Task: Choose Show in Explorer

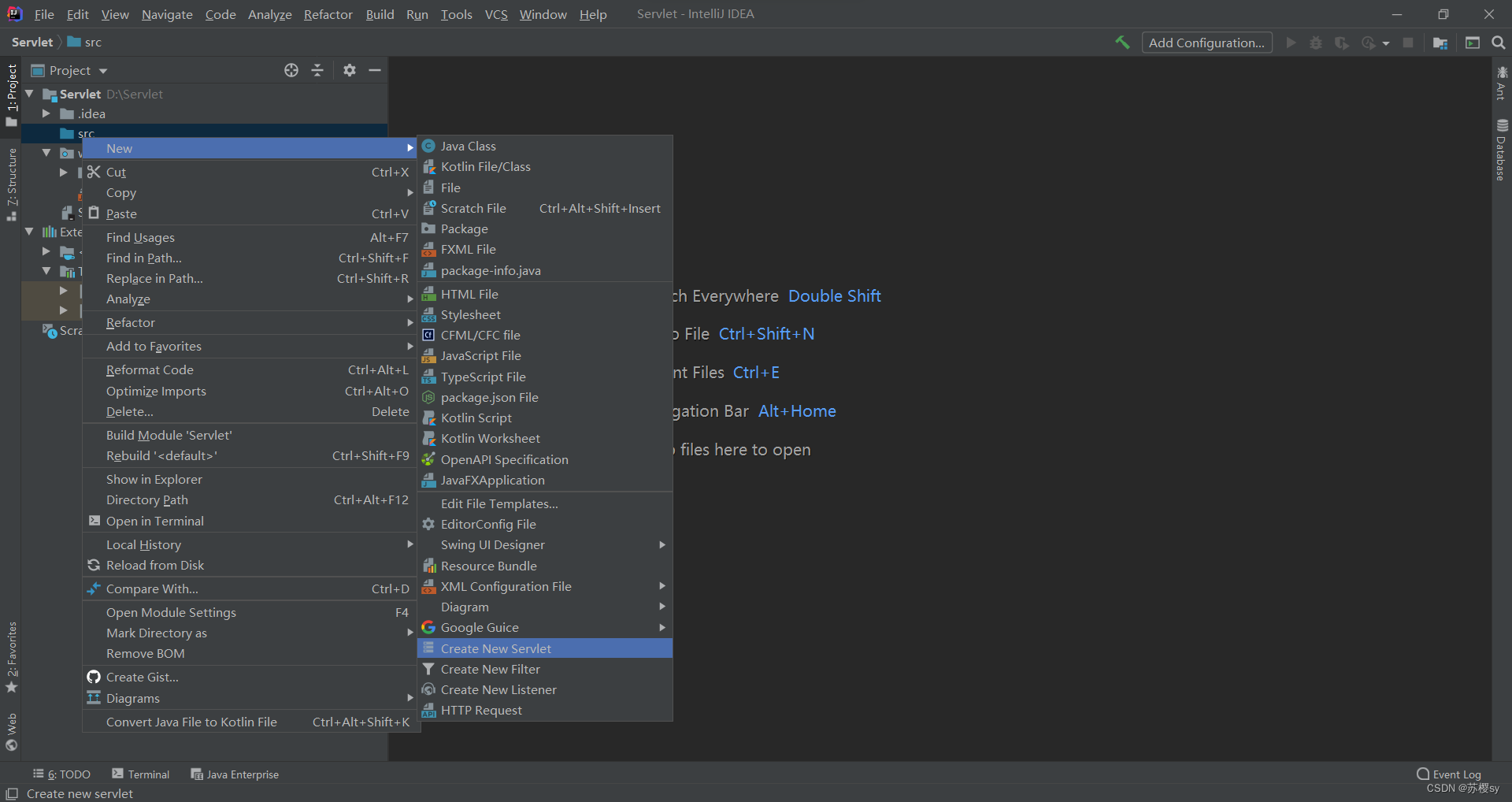Action: pyautogui.click(x=249, y=479)
